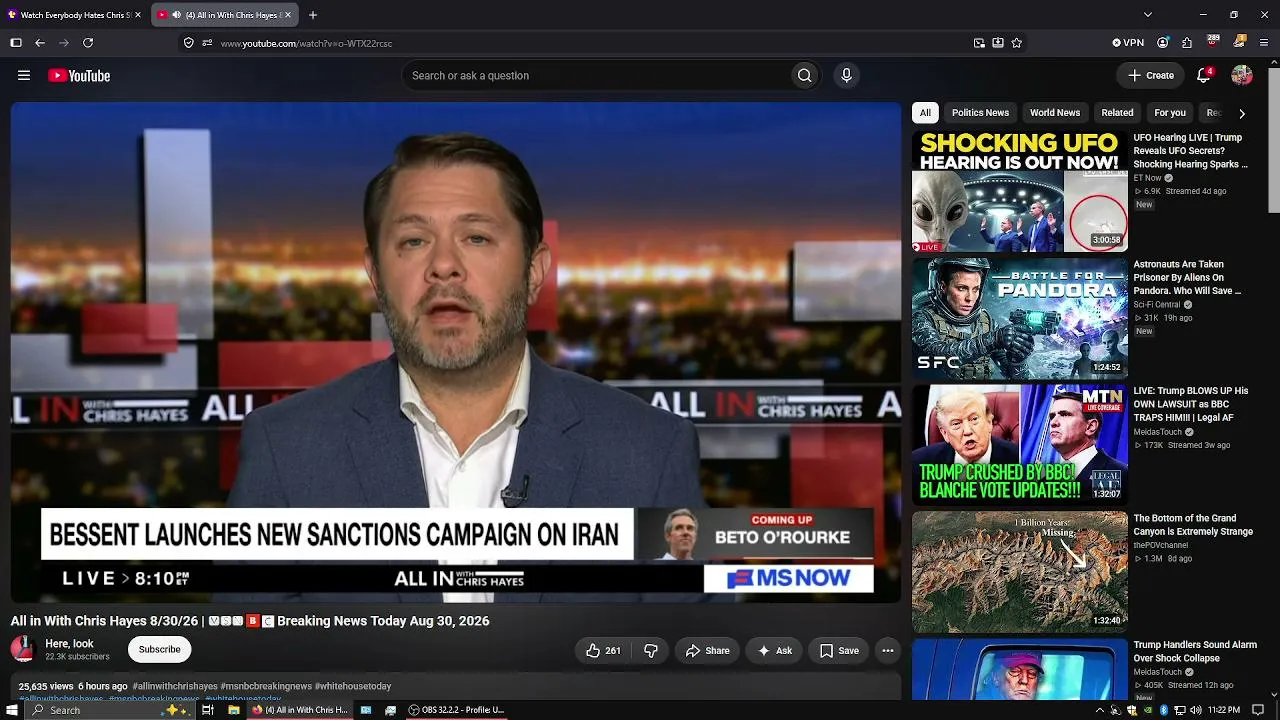Open the taskbar clock showing 11:22 PM
This screenshot has height=720, width=1280.
tap(1224, 710)
